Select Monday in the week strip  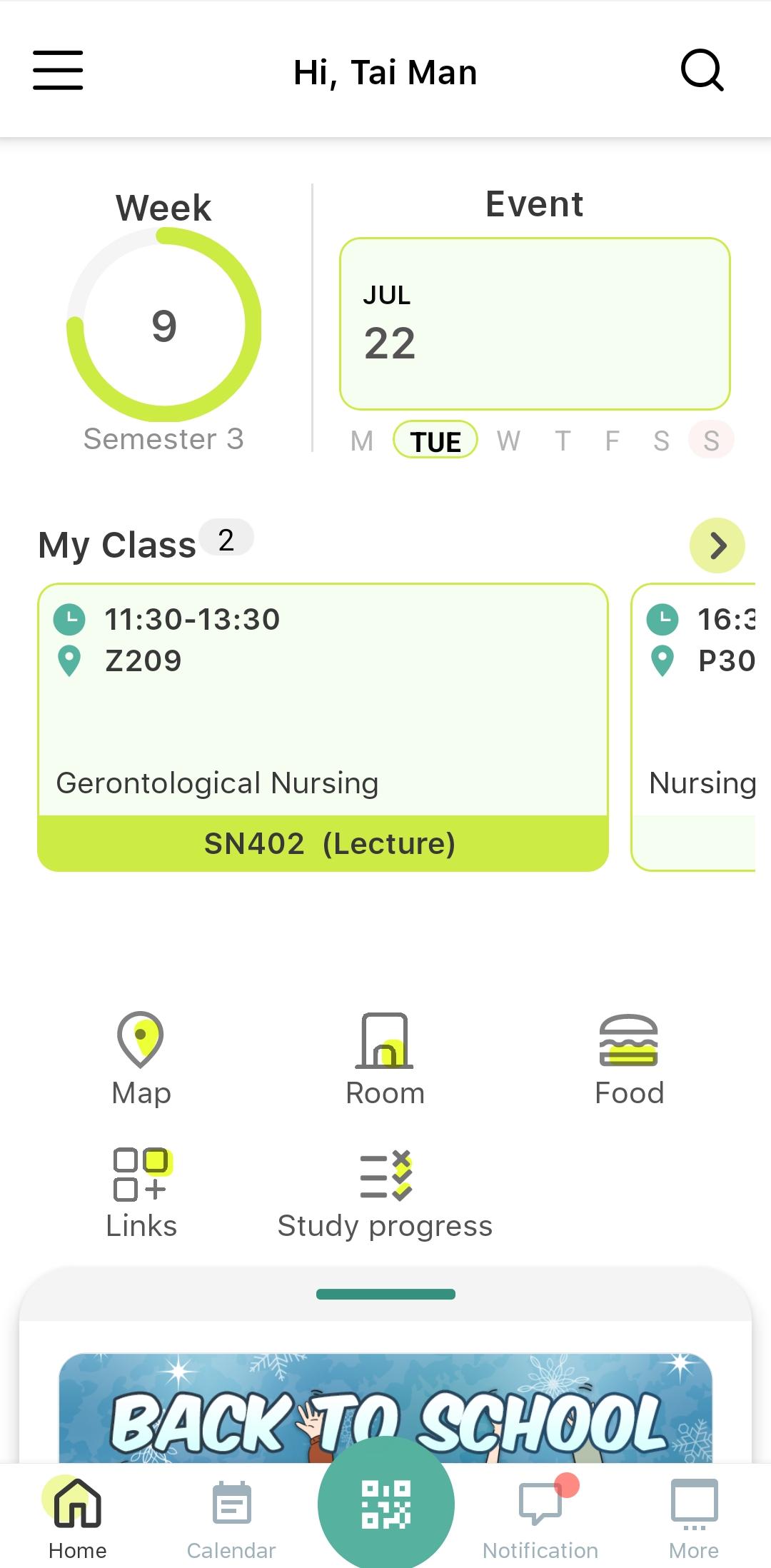click(362, 441)
